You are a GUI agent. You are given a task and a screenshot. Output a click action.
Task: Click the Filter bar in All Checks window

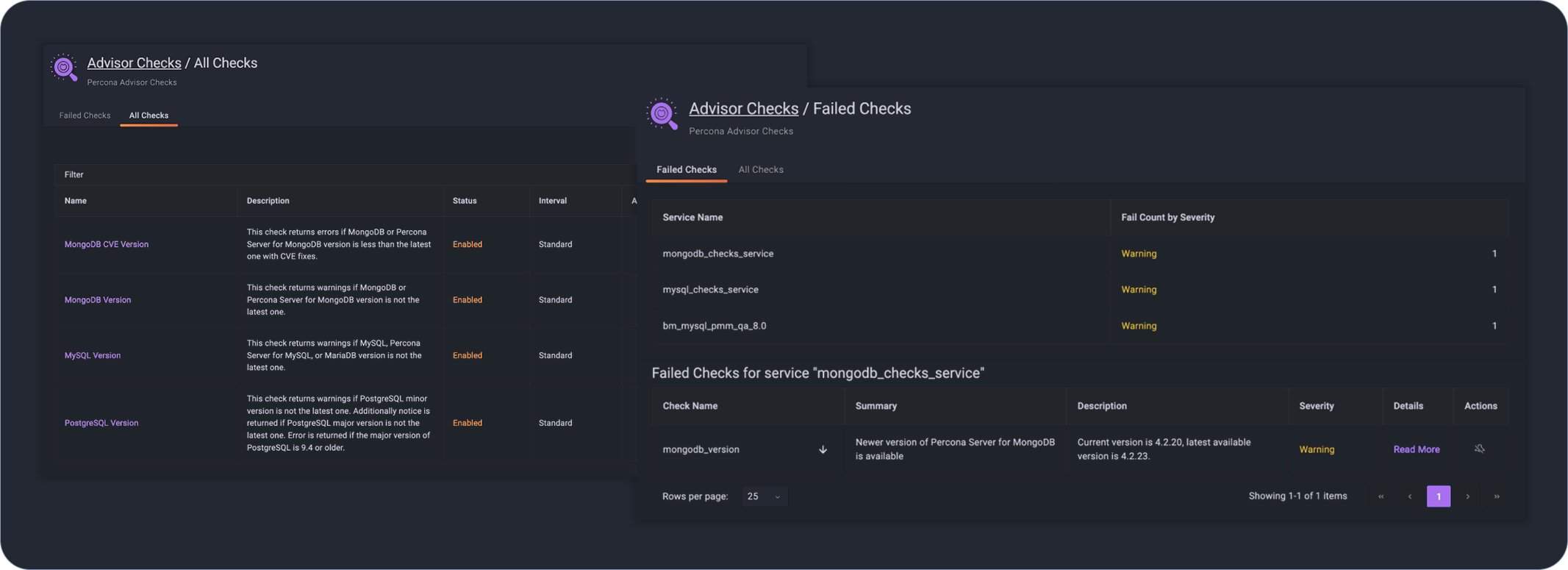point(346,174)
